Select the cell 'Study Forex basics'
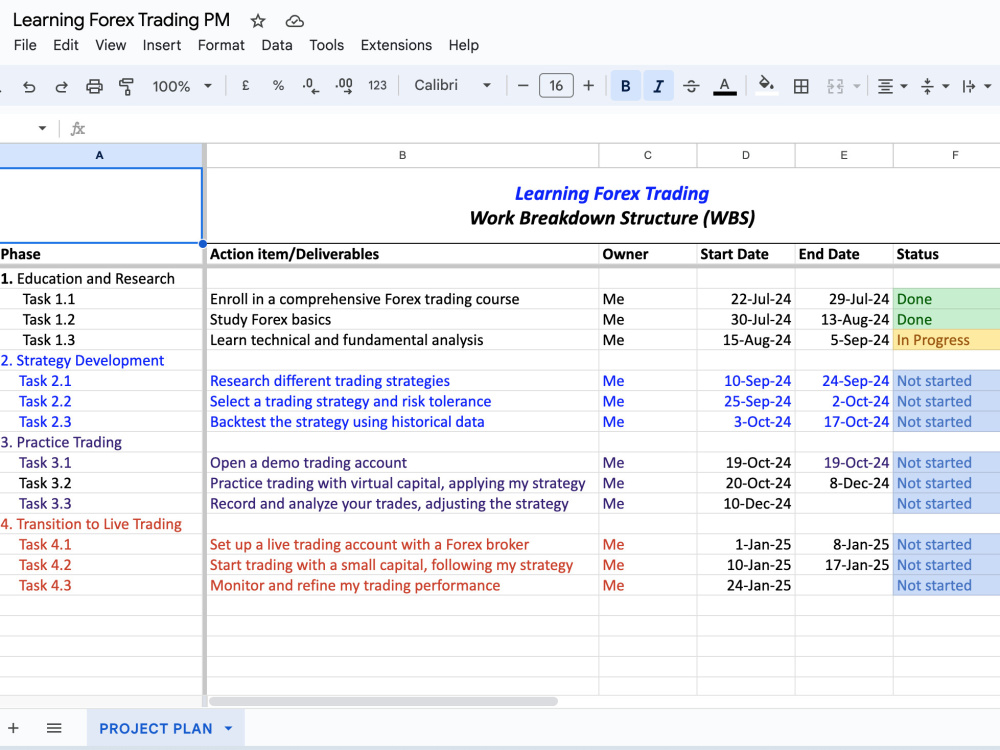Viewport: 1000px width, 750px height. (402, 320)
